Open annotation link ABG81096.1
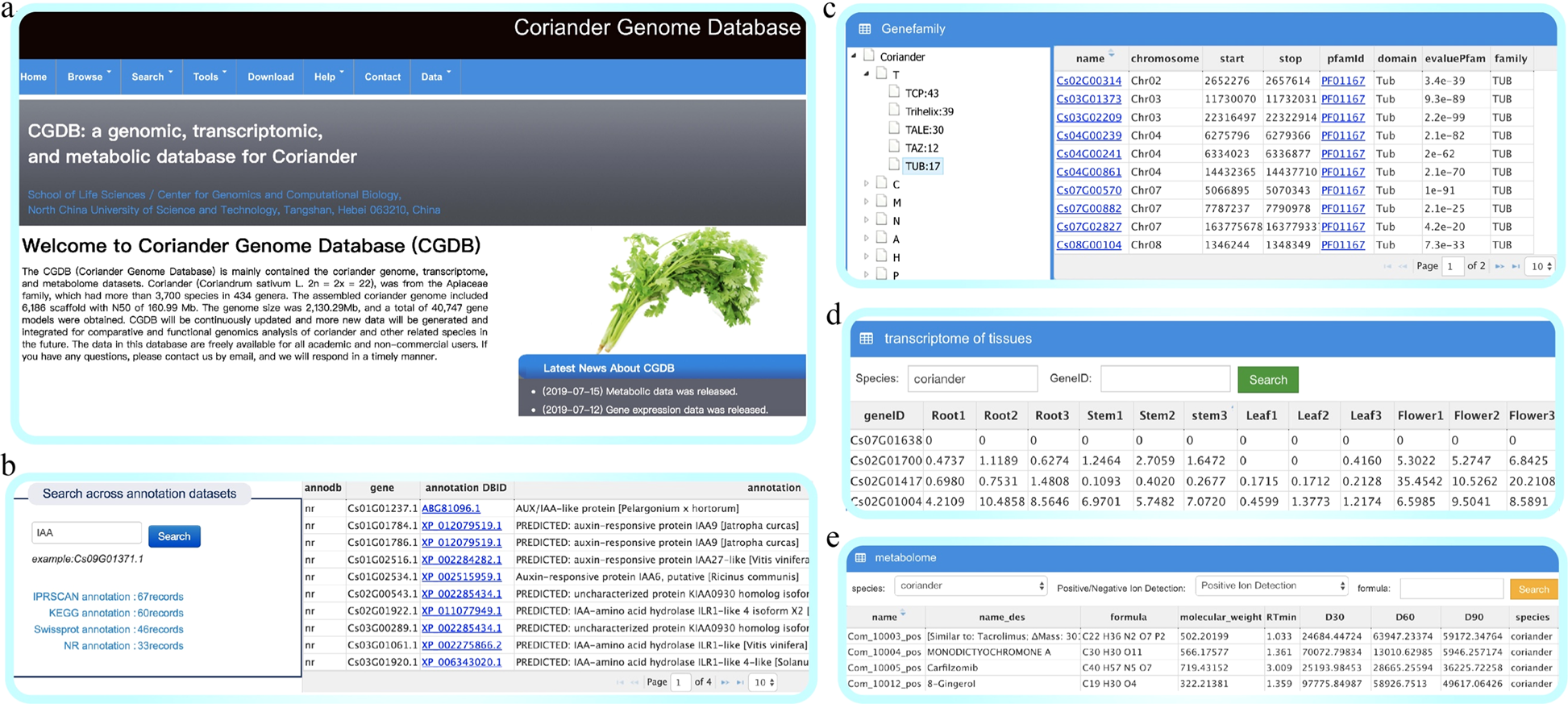The image size is (1568, 704). click(x=451, y=509)
